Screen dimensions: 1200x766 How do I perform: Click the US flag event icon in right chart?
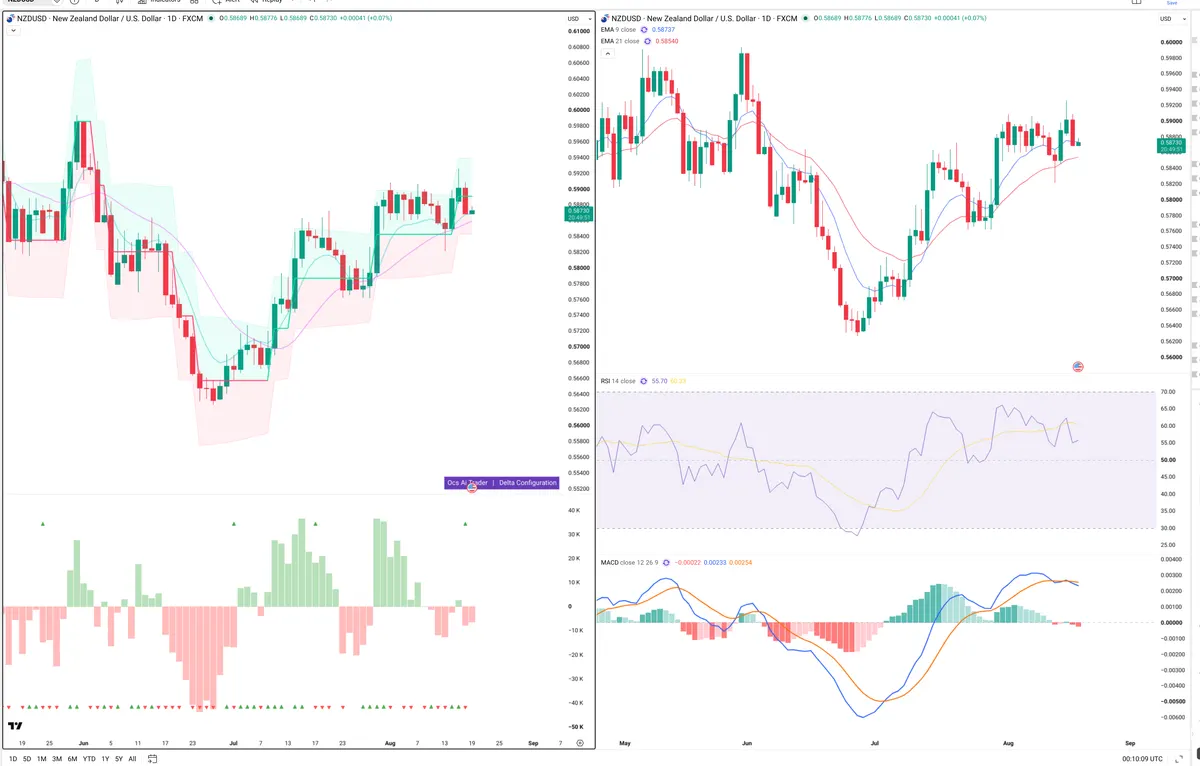click(x=1078, y=367)
